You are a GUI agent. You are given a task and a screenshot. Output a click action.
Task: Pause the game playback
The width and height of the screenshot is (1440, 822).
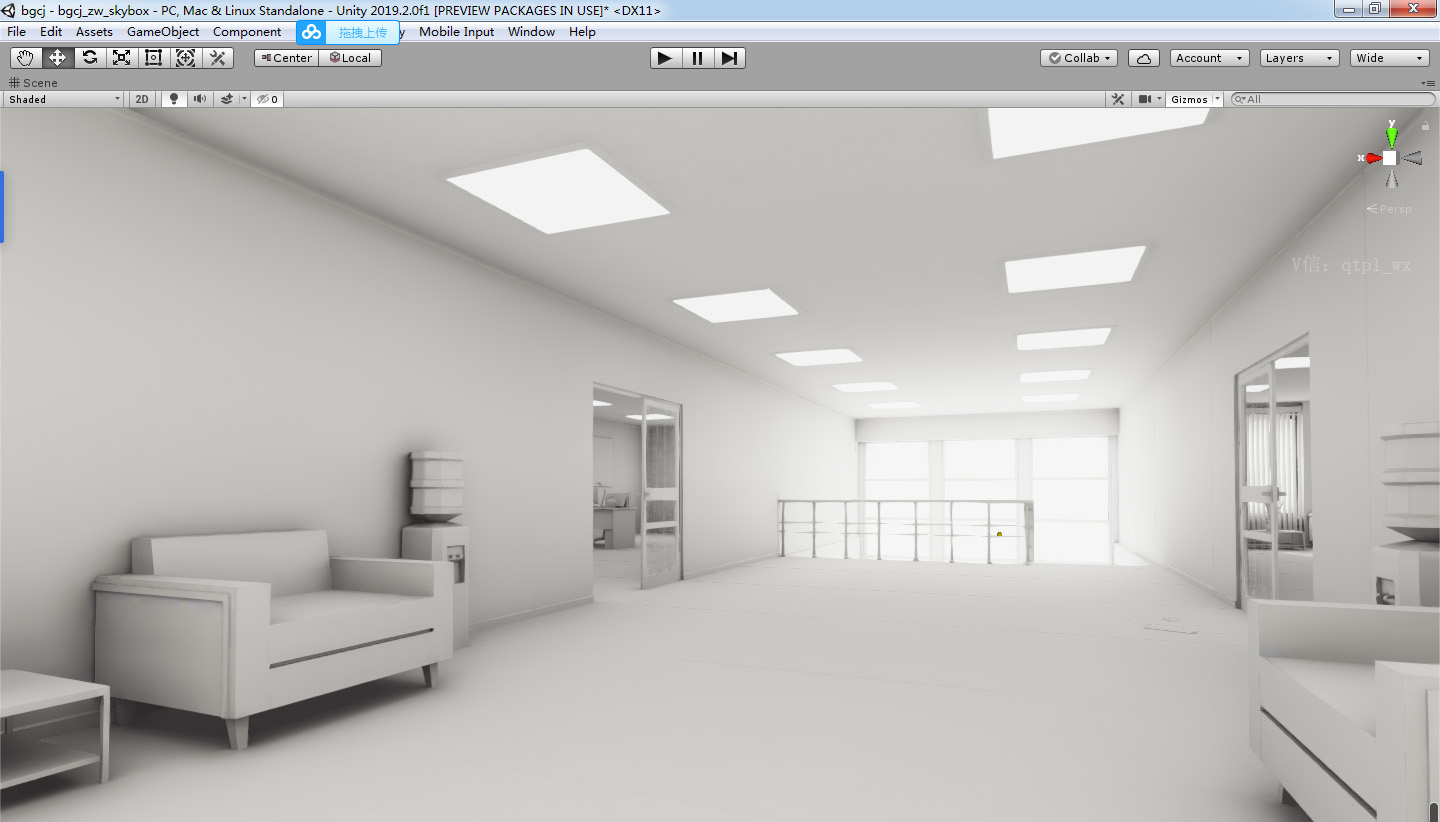[x=697, y=58]
